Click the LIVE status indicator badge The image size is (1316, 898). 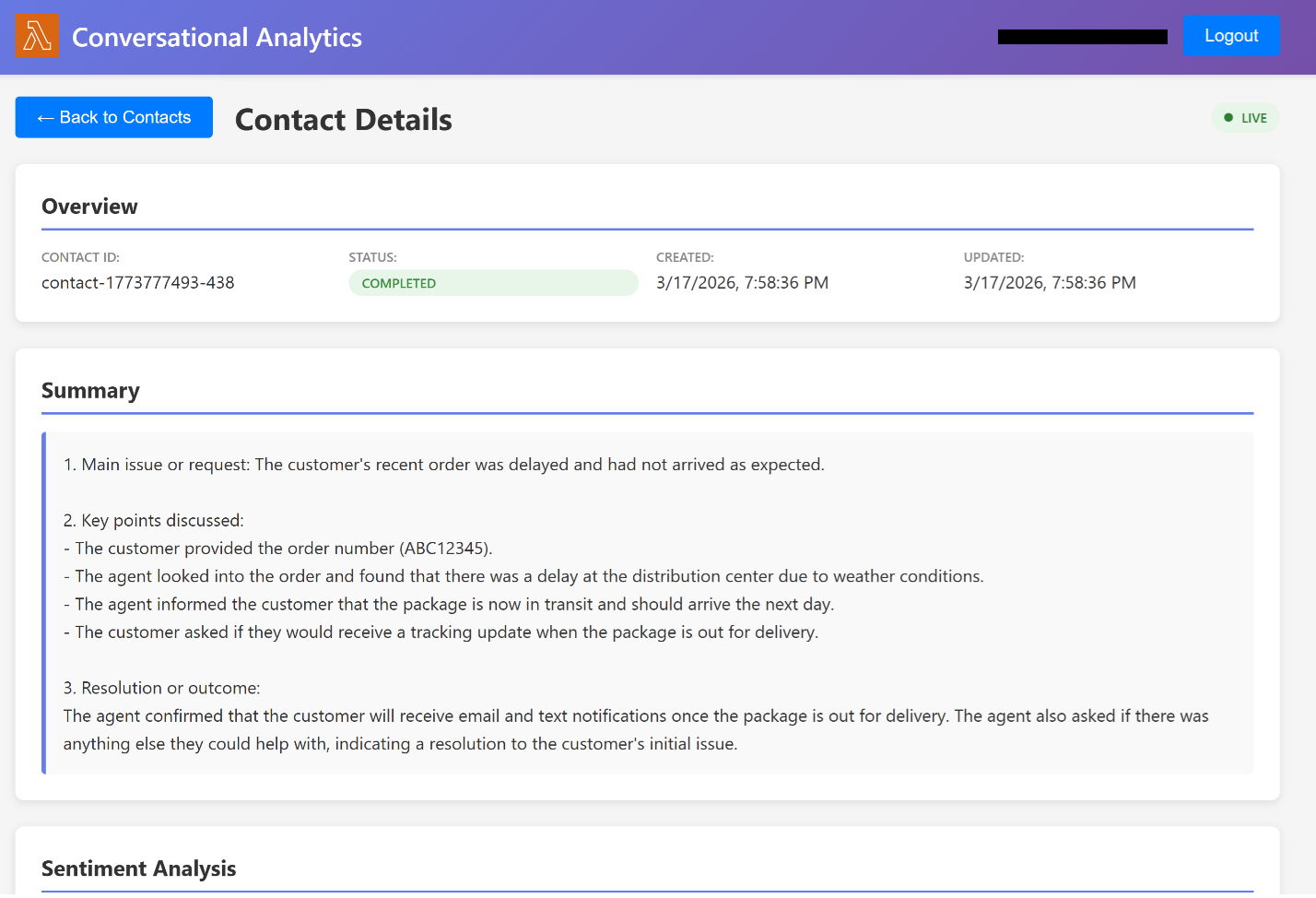tap(1245, 118)
